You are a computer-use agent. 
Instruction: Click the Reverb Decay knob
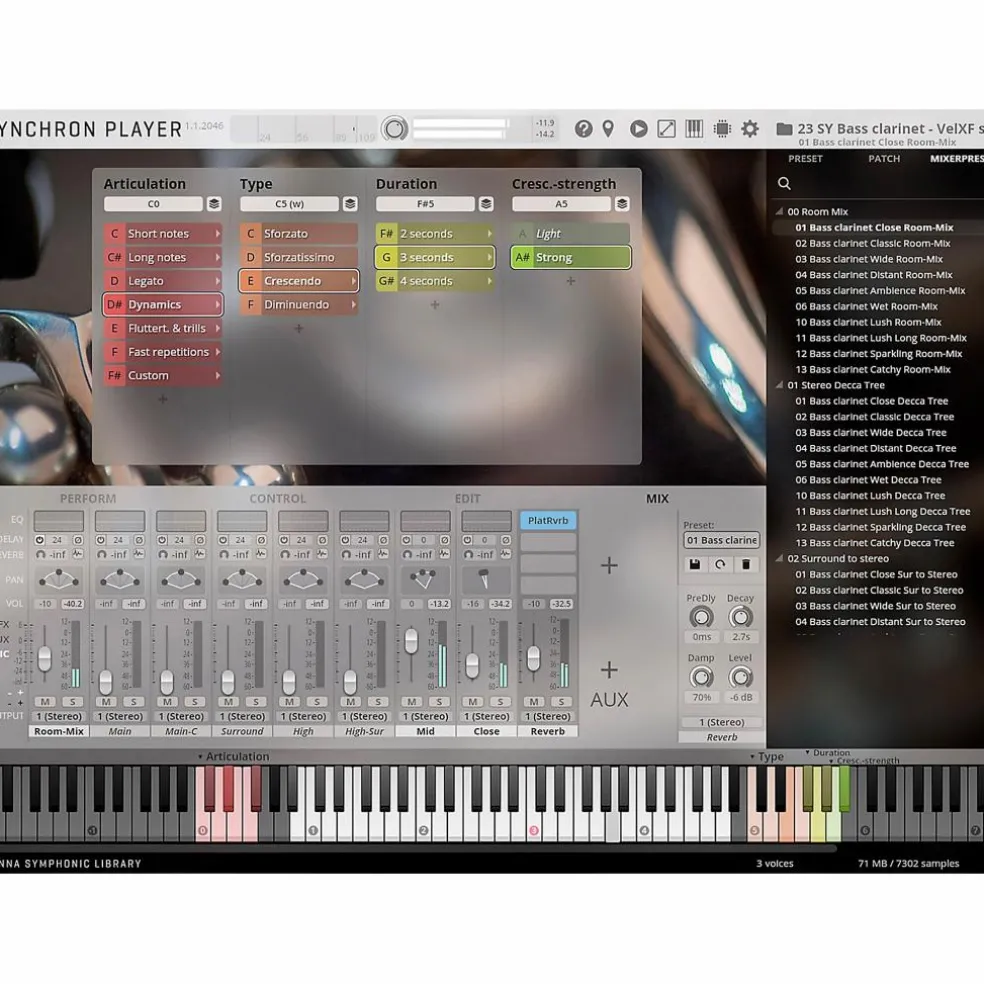click(741, 618)
